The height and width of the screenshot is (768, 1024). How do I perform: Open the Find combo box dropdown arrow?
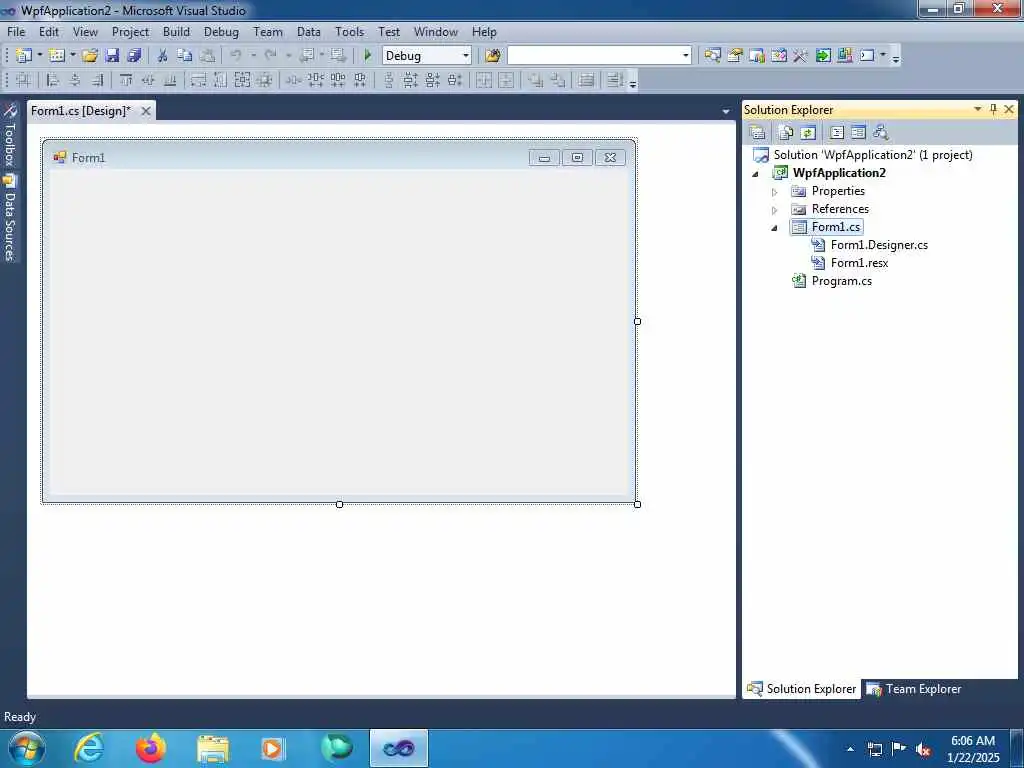686,56
